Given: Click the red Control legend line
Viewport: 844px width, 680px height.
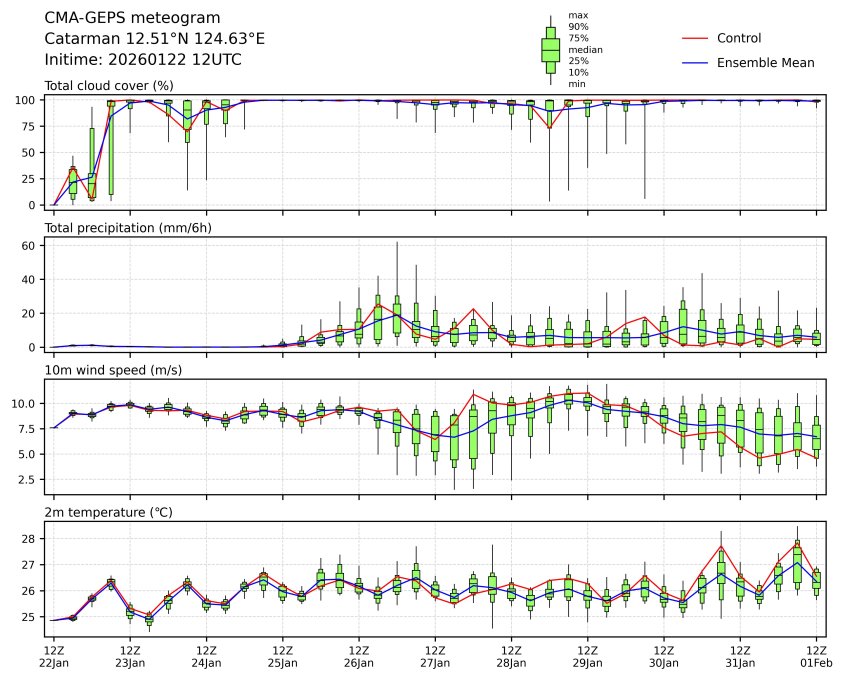Looking at the screenshot, I should click(x=695, y=38).
